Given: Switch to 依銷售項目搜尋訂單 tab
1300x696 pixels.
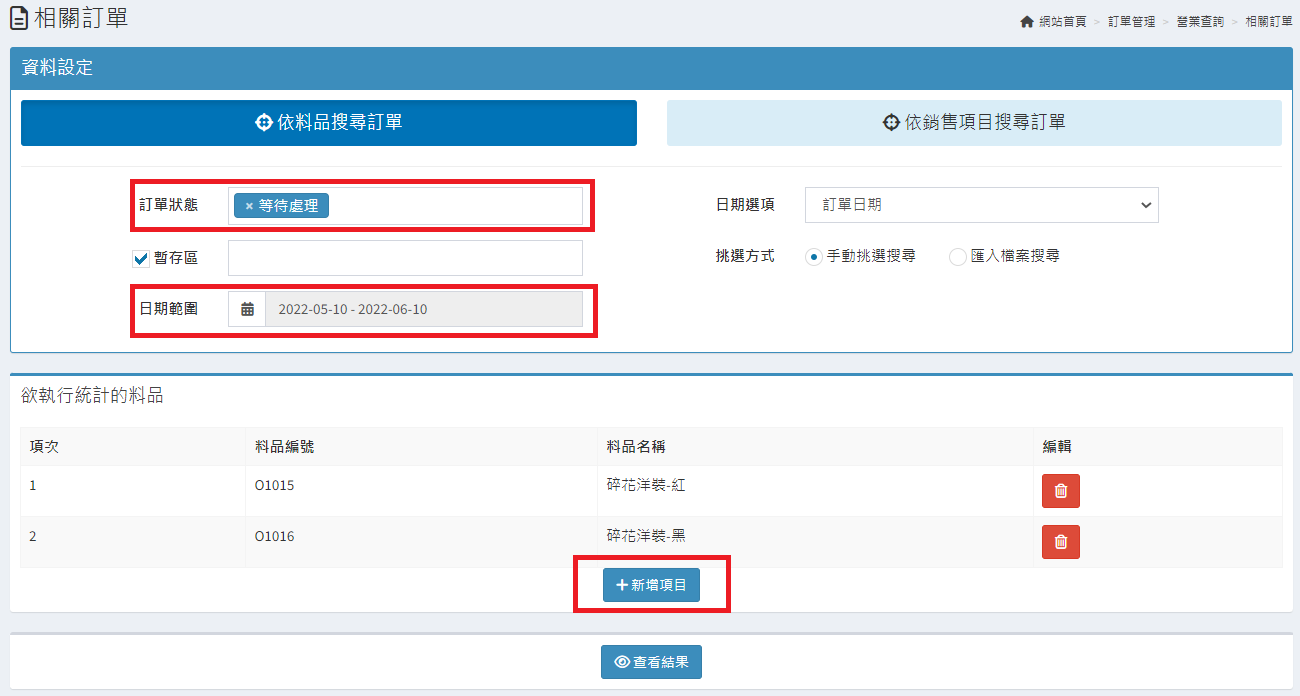Looking at the screenshot, I should tap(974, 123).
